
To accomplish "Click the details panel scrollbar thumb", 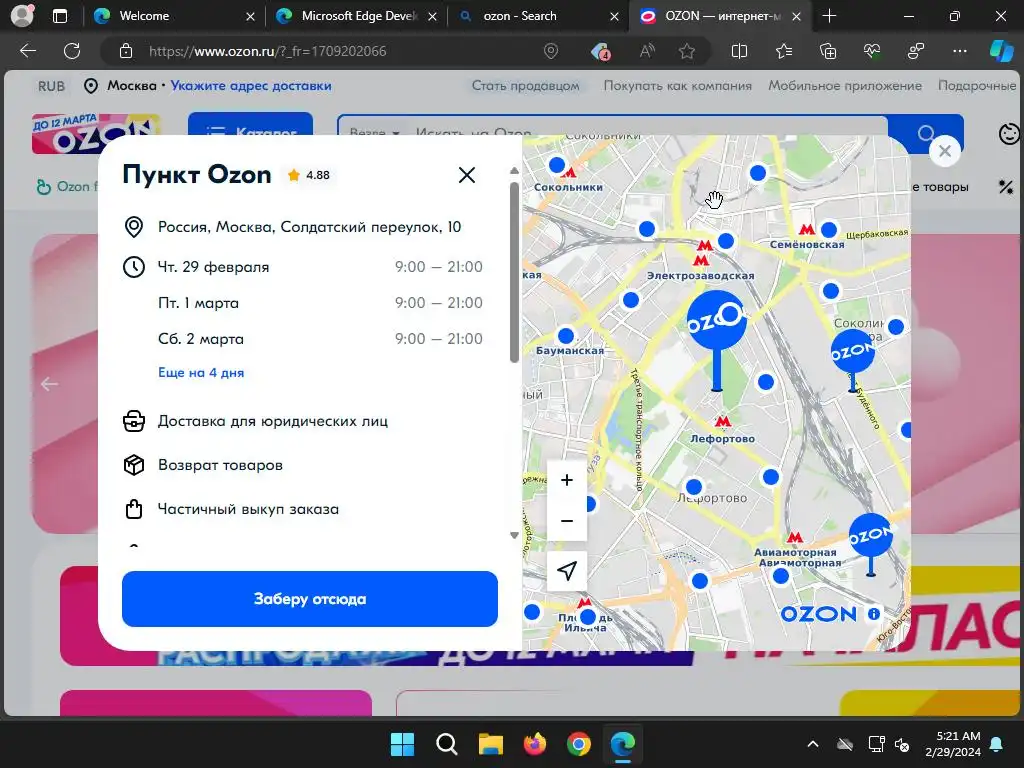I will [x=514, y=272].
